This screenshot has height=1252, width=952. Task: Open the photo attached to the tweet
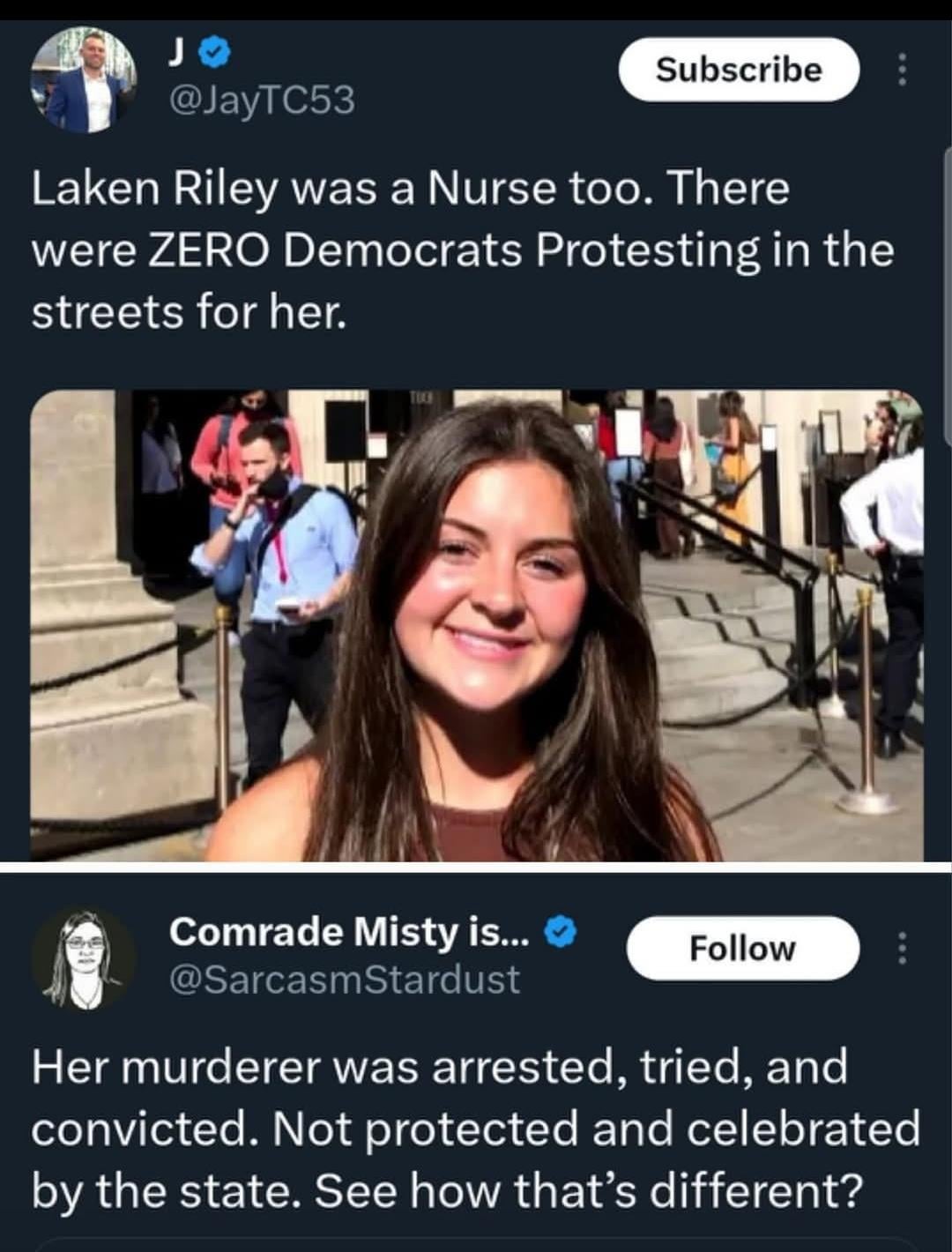[x=476, y=625]
